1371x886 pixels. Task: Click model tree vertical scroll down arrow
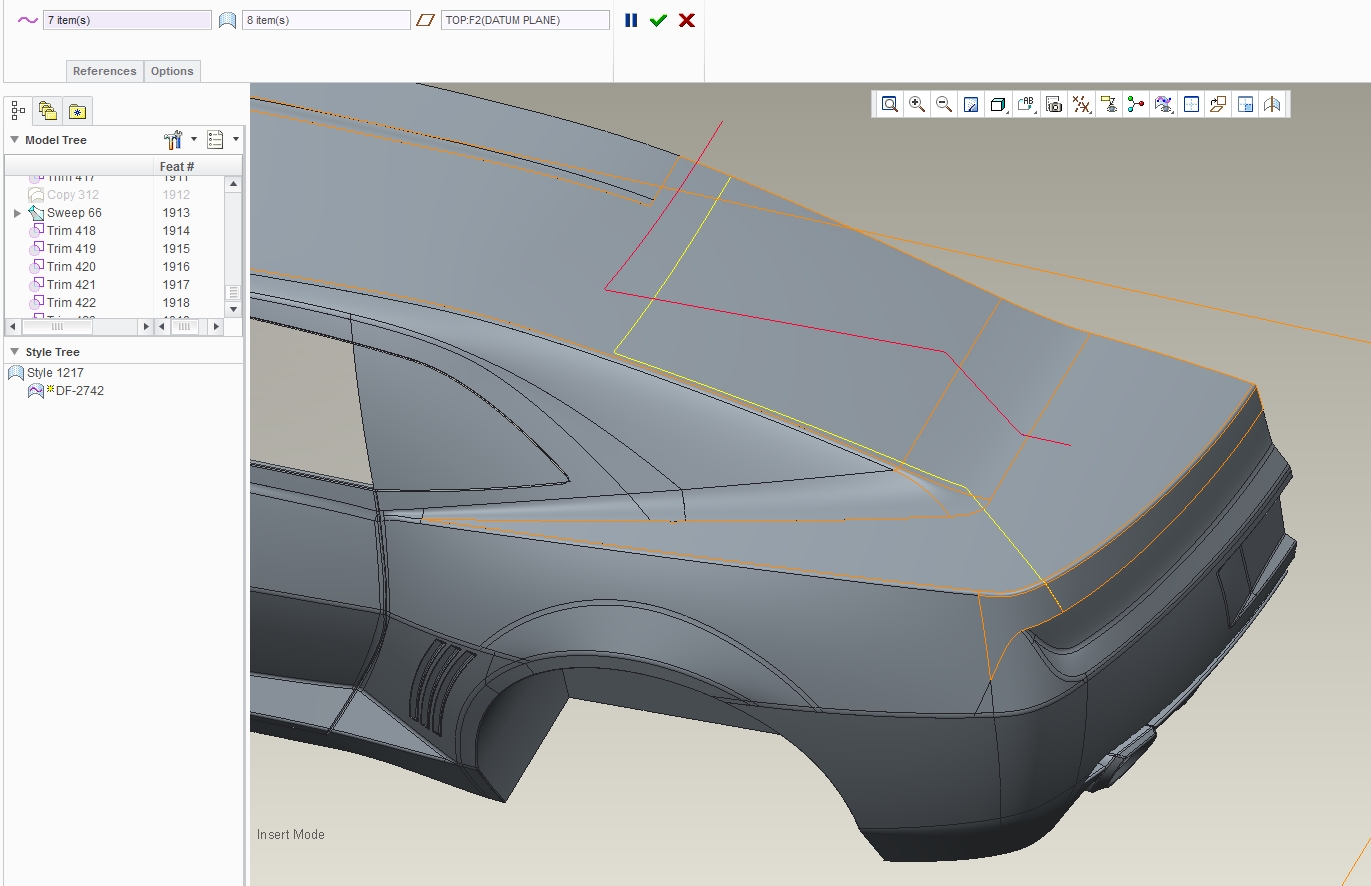[234, 310]
